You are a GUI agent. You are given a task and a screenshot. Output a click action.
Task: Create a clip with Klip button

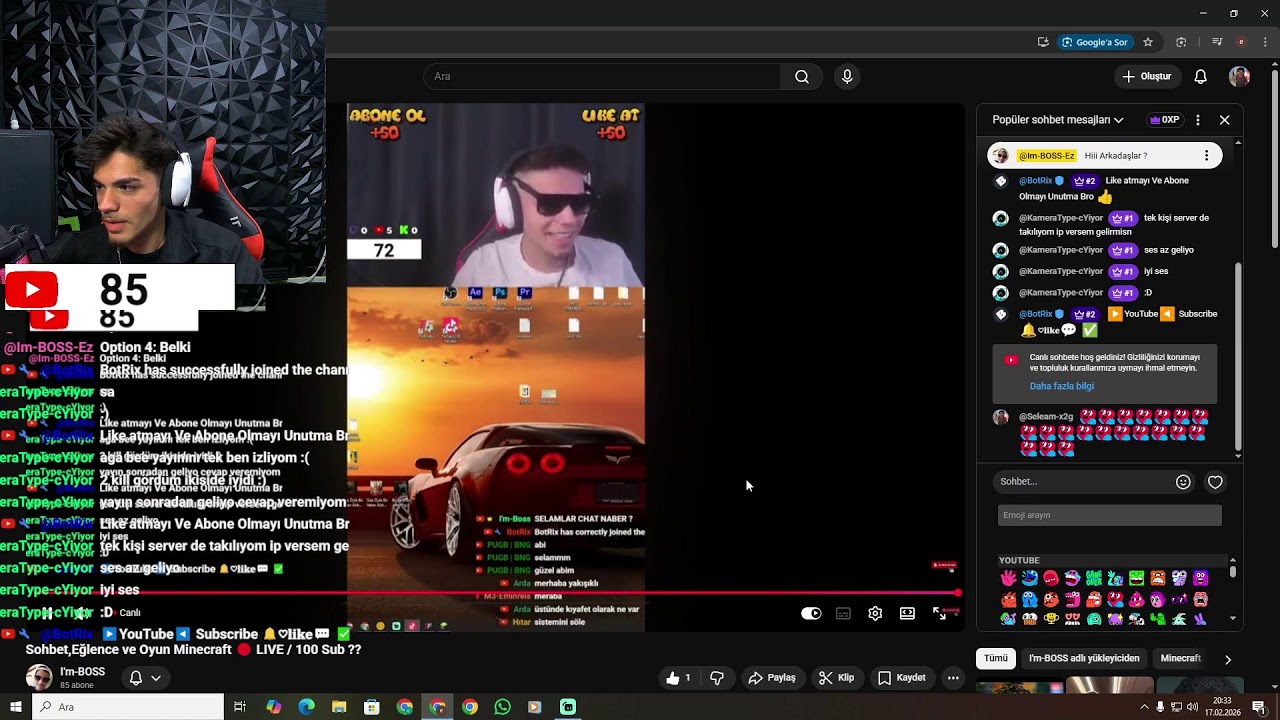click(x=836, y=678)
